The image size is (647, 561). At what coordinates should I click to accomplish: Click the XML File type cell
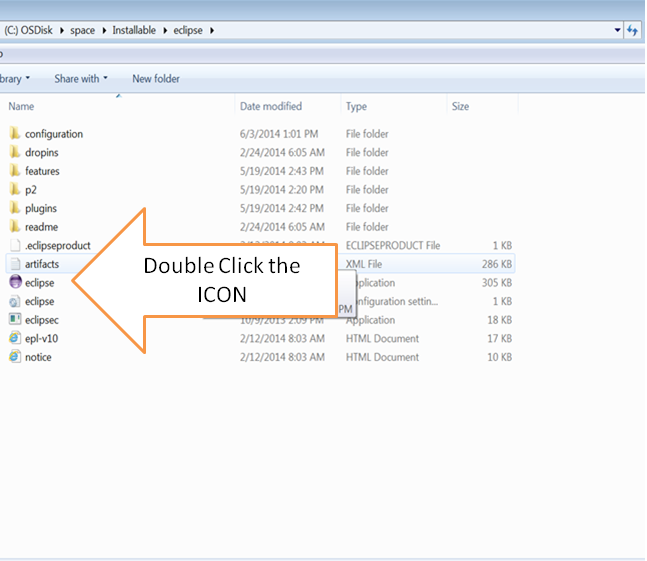tap(364, 264)
